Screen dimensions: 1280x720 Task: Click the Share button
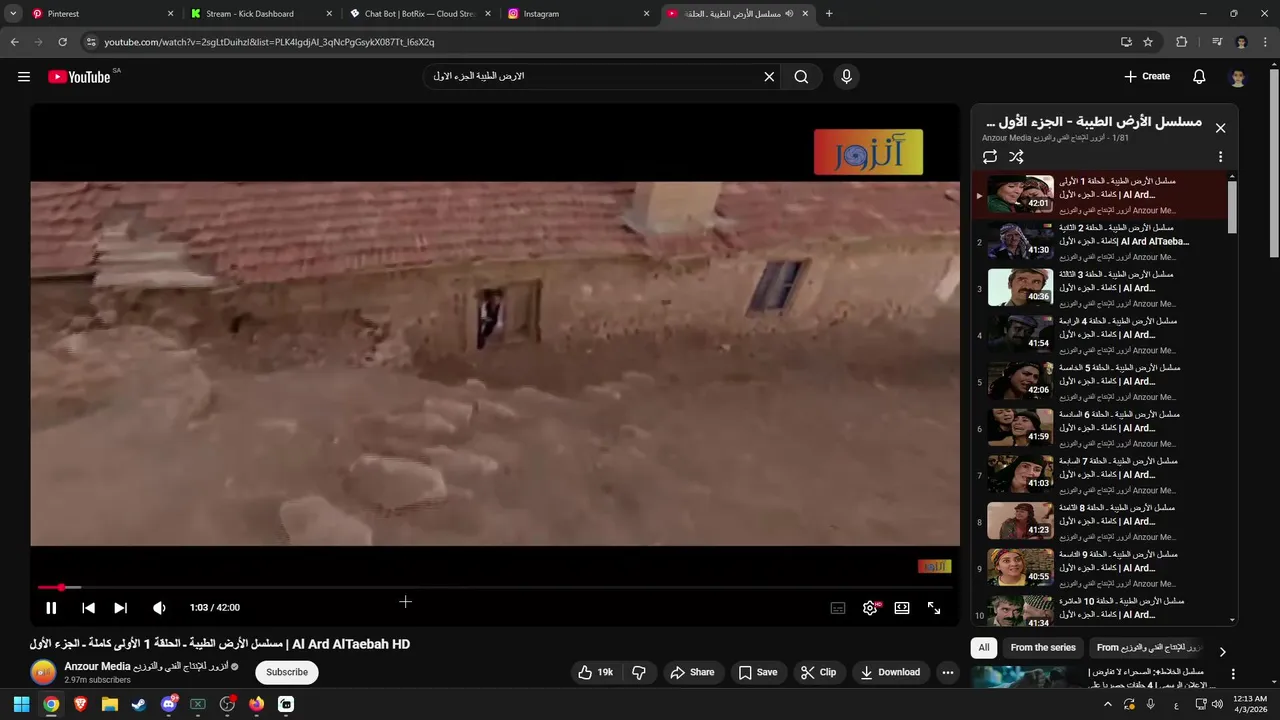click(693, 672)
